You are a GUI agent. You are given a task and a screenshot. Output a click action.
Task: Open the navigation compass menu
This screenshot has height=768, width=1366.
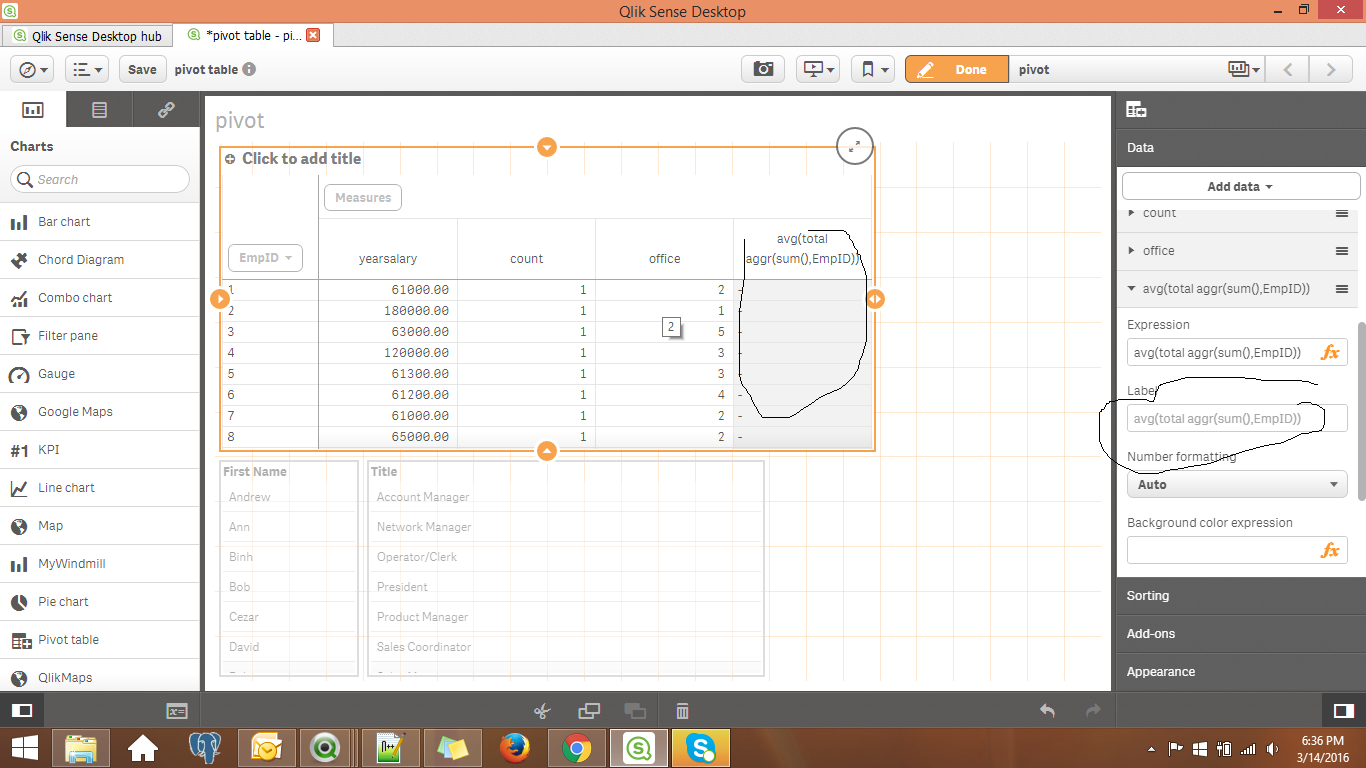(33, 69)
